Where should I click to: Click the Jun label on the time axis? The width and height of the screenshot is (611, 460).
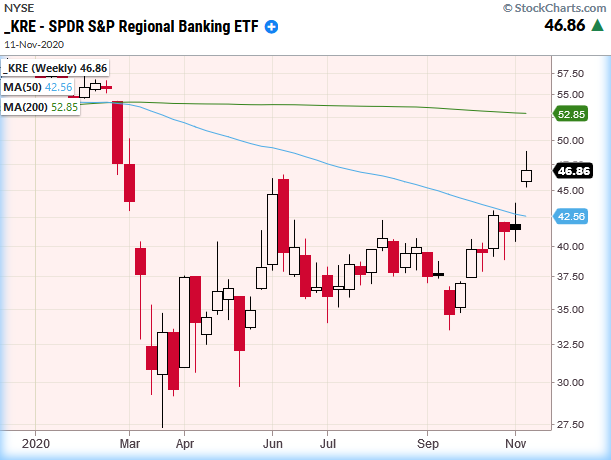click(x=272, y=440)
